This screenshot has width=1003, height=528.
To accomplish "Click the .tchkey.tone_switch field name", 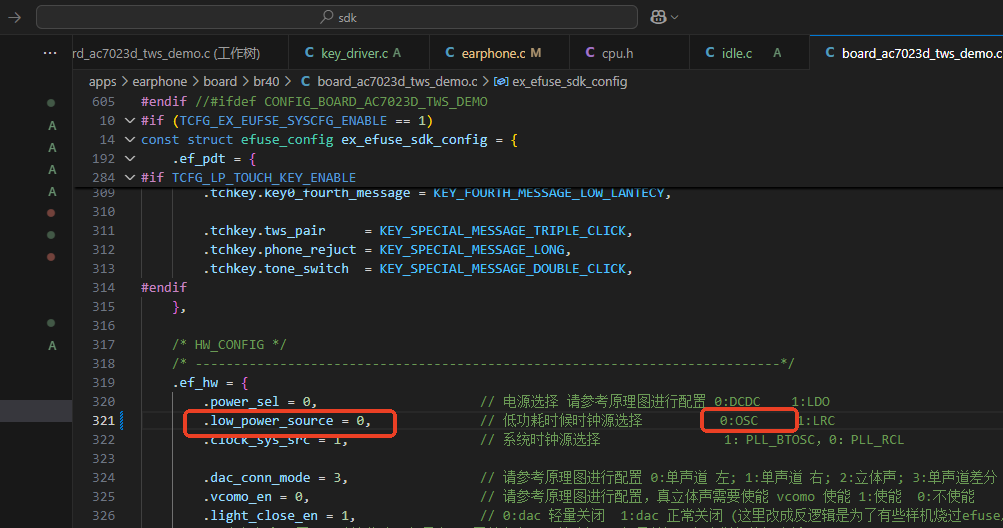I will 276,269.
